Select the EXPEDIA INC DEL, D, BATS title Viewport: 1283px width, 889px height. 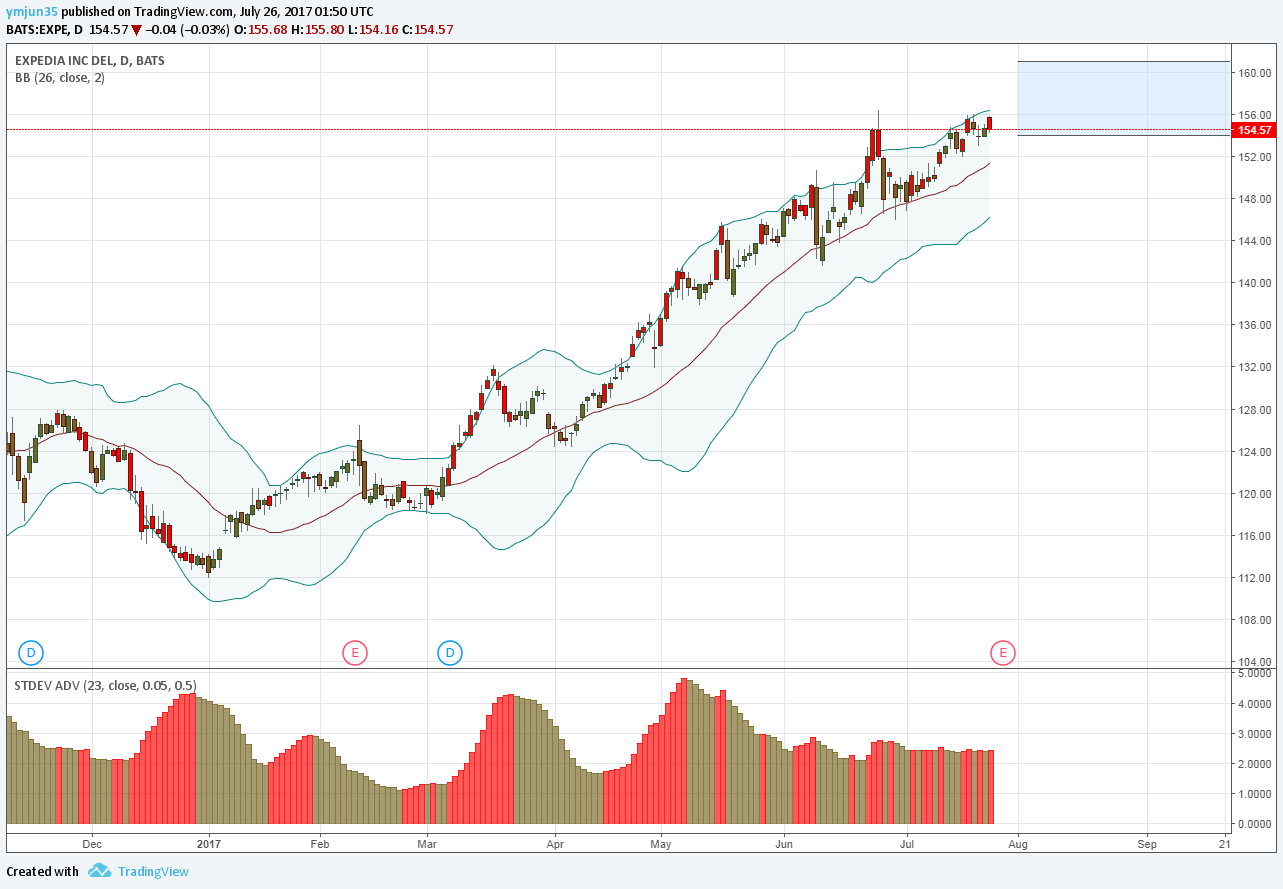point(90,61)
